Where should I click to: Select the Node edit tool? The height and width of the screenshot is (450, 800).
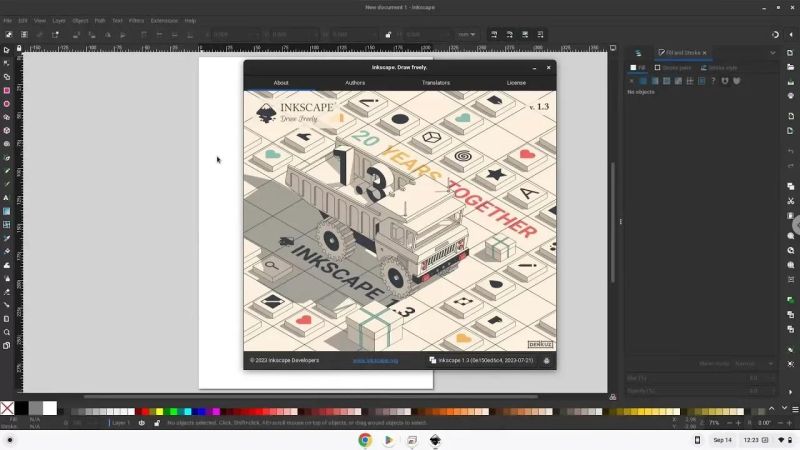tap(7, 63)
